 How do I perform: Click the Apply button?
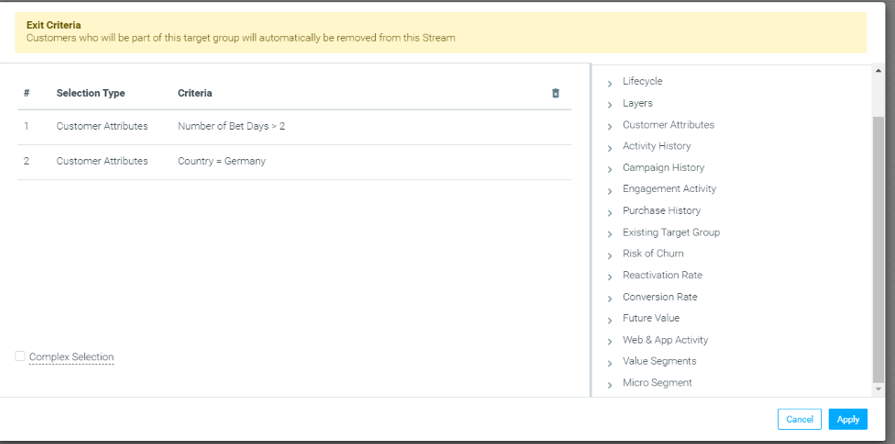[x=848, y=419]
